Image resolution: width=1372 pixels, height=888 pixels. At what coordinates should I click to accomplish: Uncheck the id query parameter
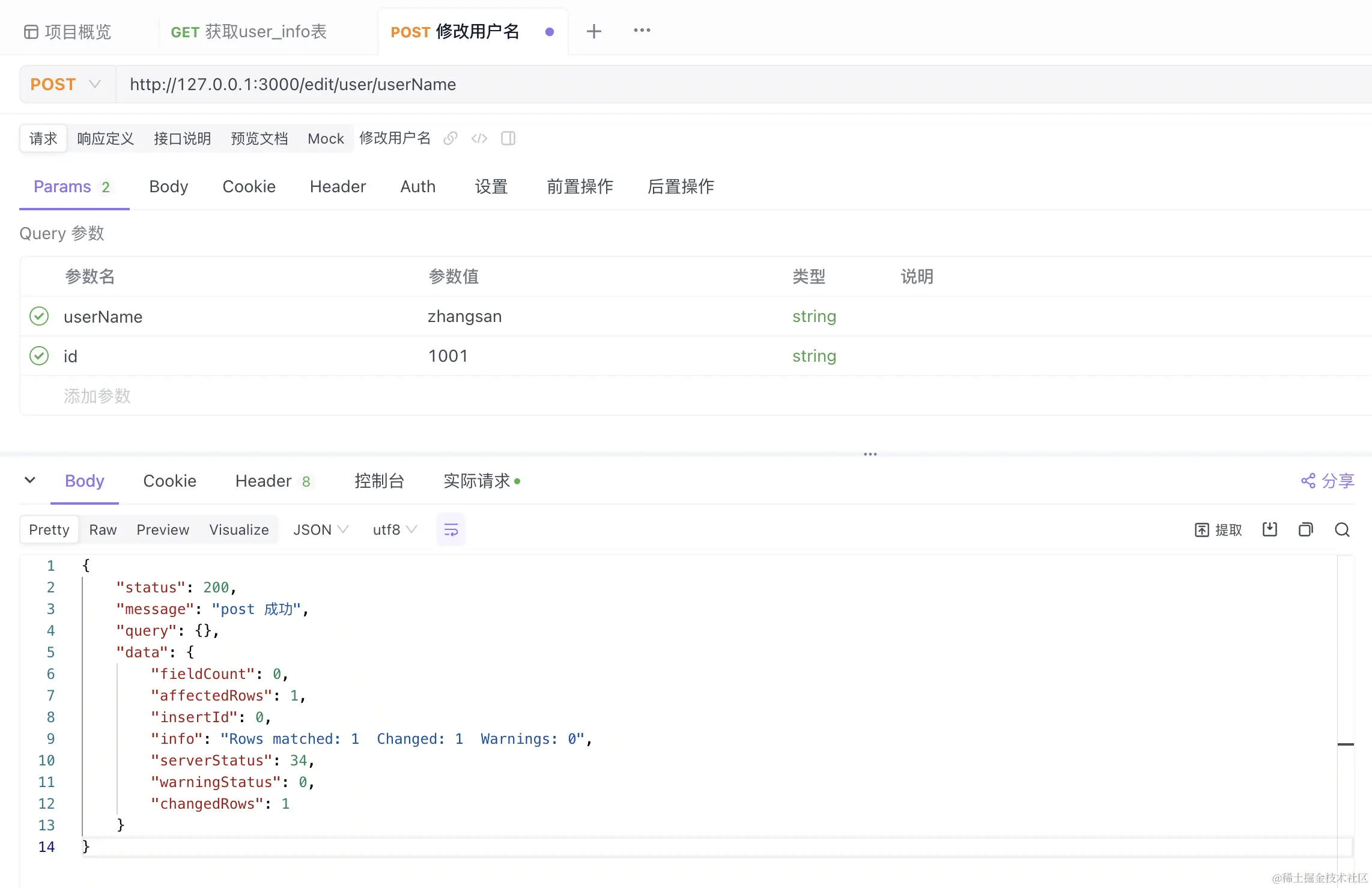point(39,356)
